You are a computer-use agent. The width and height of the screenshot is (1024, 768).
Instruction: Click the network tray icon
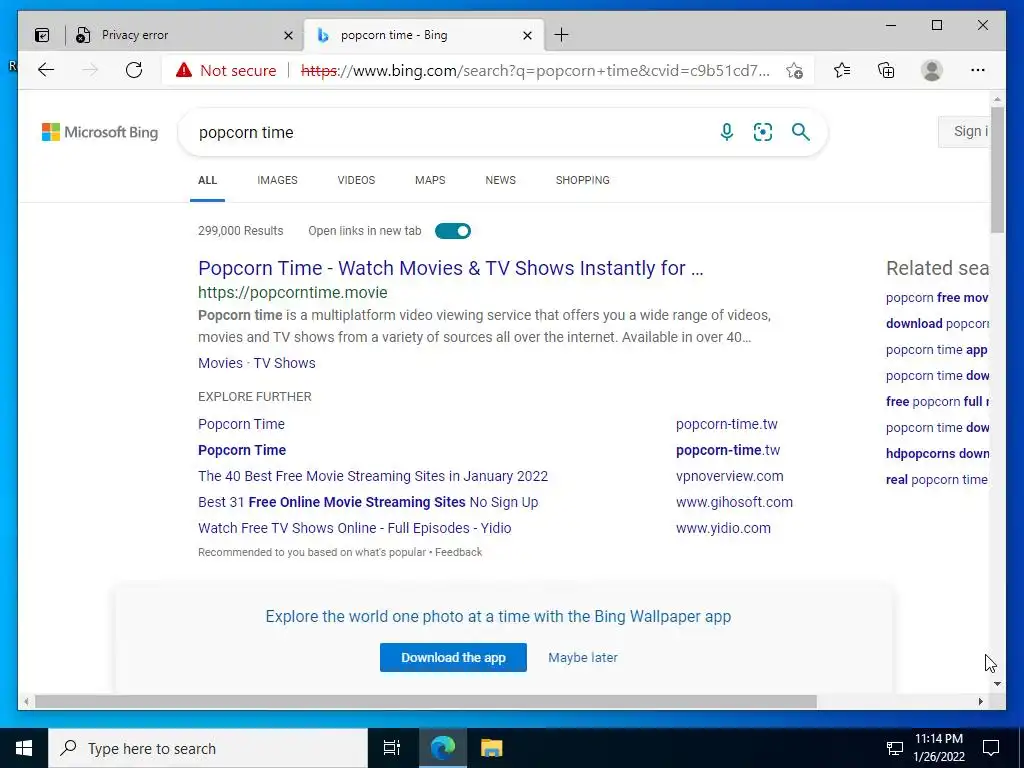pos(894,748)
